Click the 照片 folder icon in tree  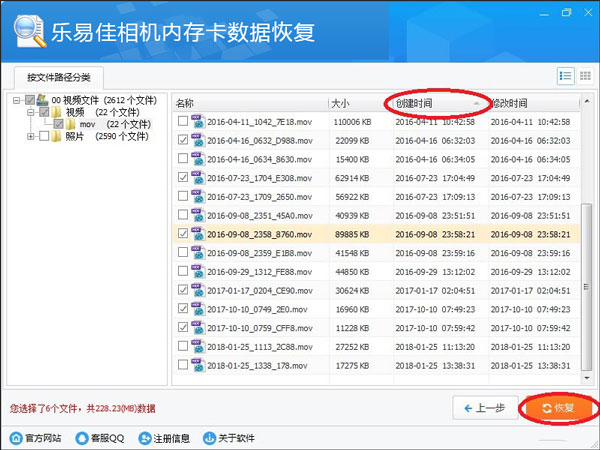56,136
